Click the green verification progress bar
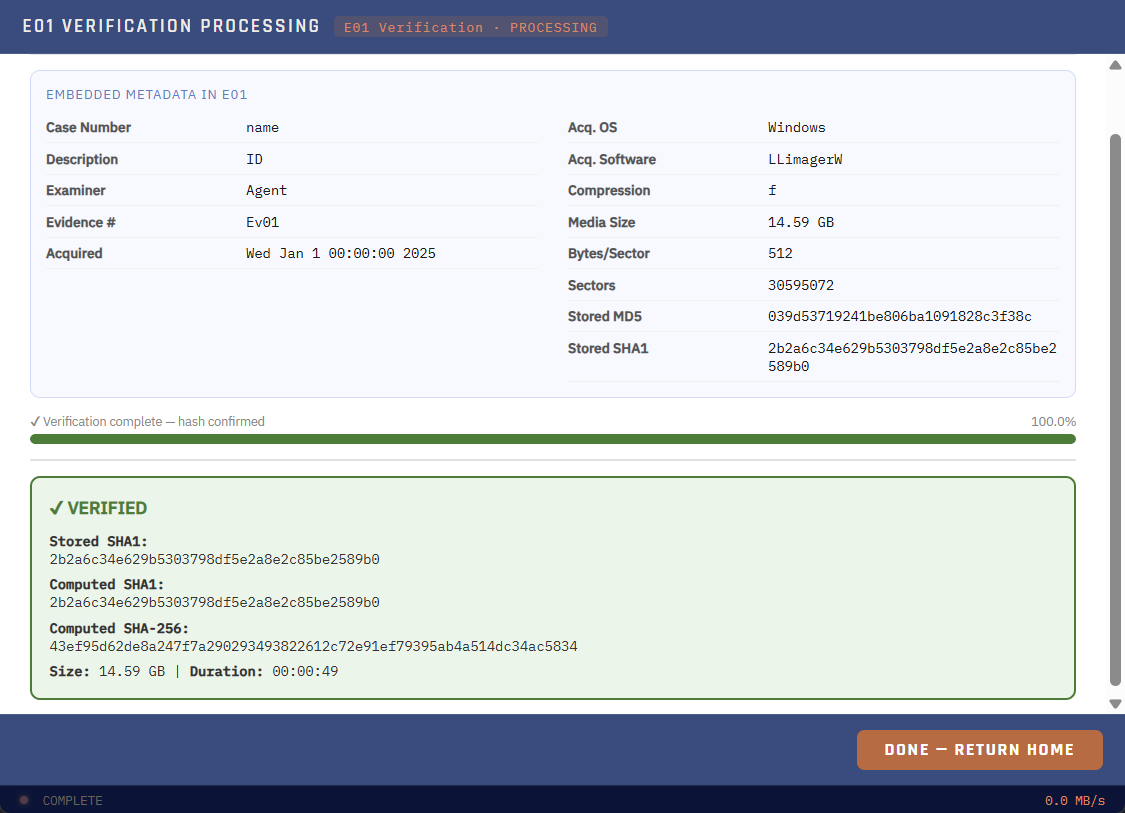The image size is (1125, 813). (552, 439)
